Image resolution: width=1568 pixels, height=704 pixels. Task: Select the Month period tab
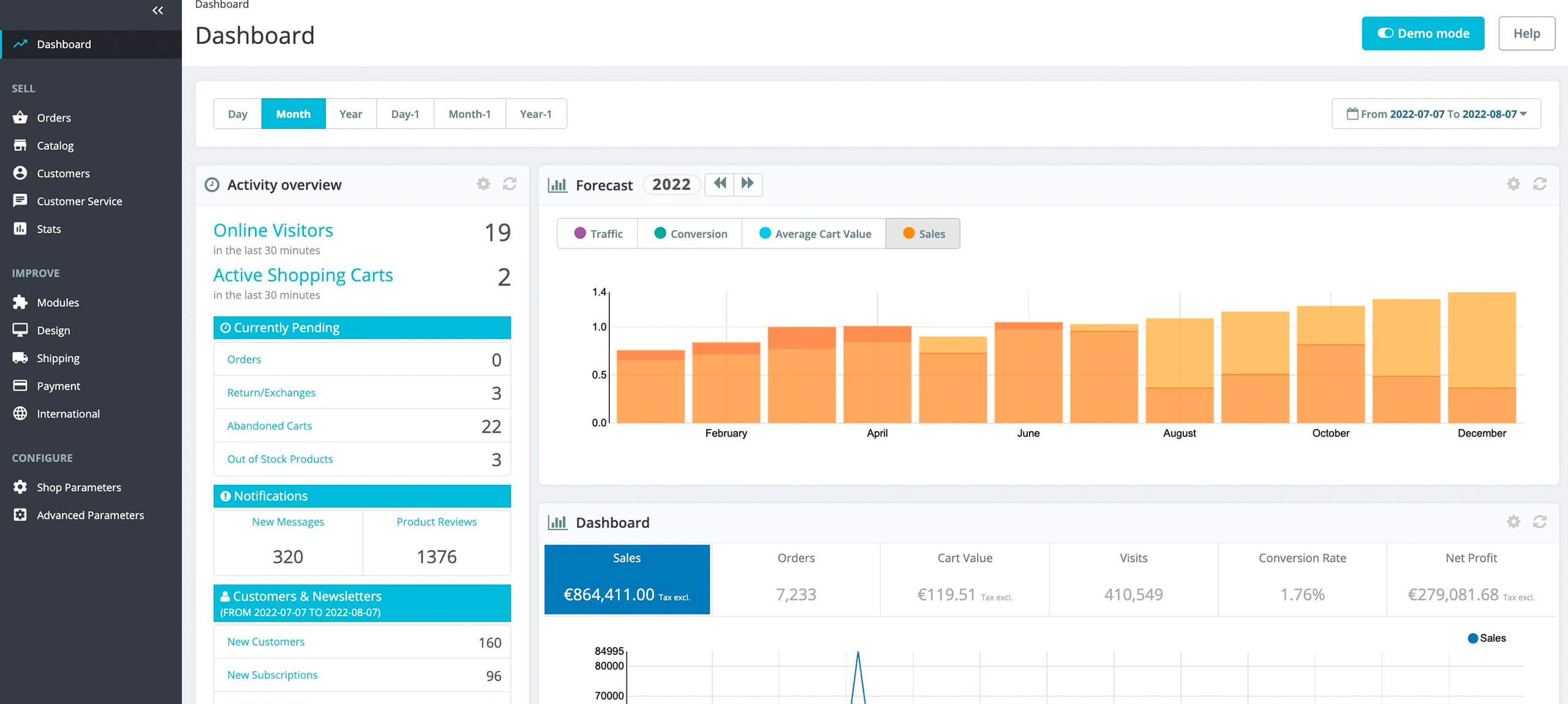[293, 114]
